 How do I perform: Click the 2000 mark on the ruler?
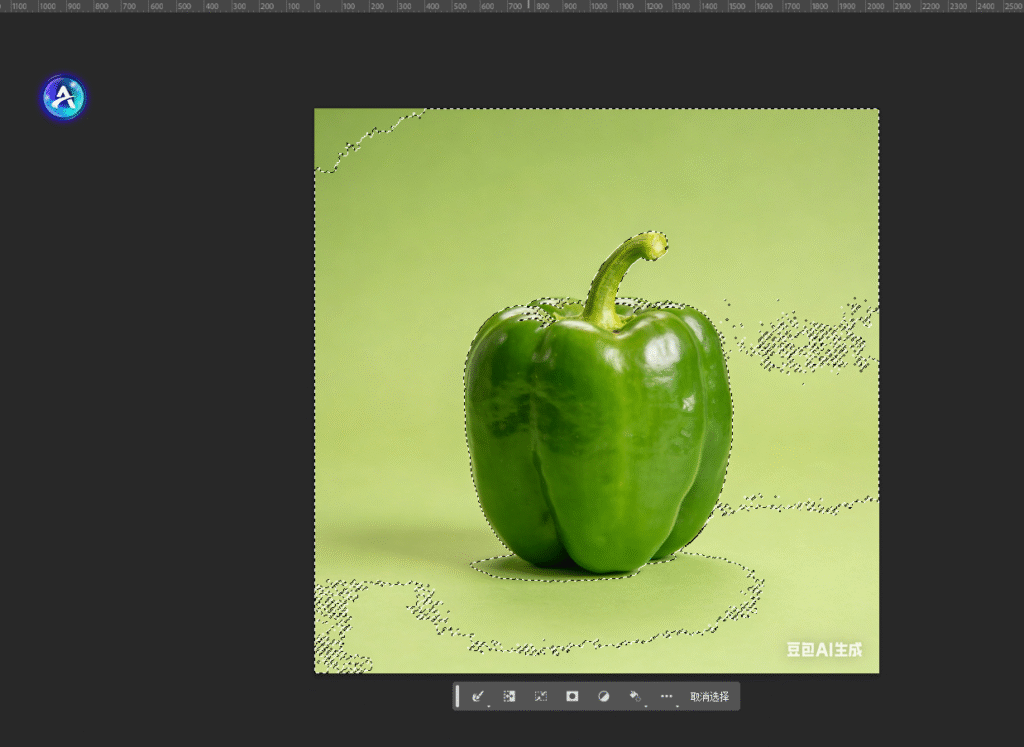point(873,6)
